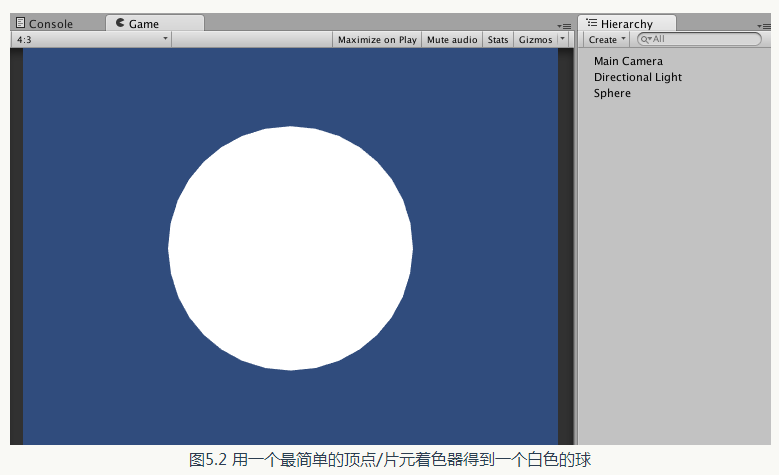This screenshot has width=779, height=475.
Task: Select Sphere object in Hierarchy
Action: (612, 93)
